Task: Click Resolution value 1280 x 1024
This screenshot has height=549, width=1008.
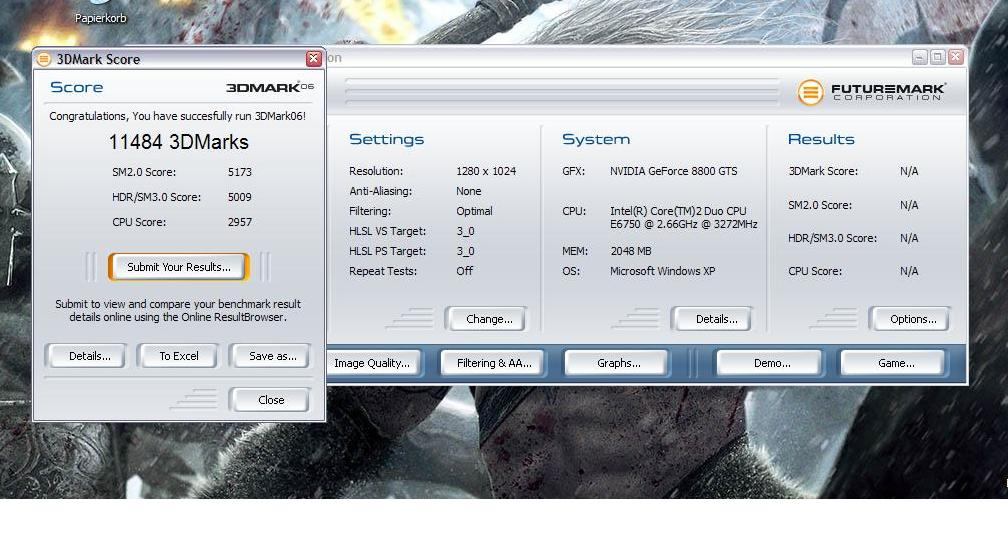Action: point(486,172)
